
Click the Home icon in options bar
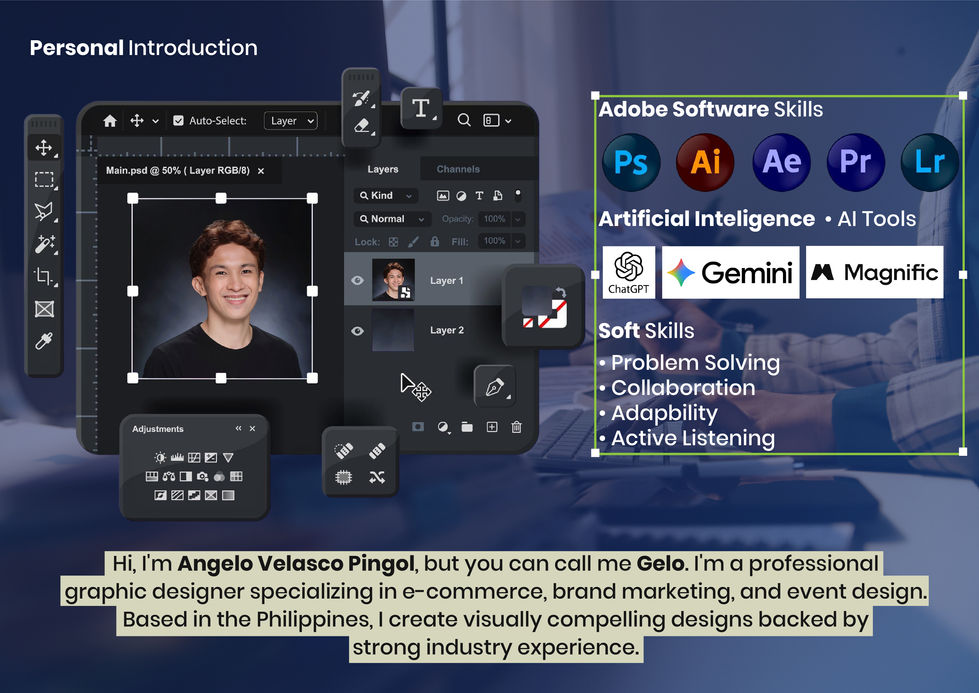point(110,120)
